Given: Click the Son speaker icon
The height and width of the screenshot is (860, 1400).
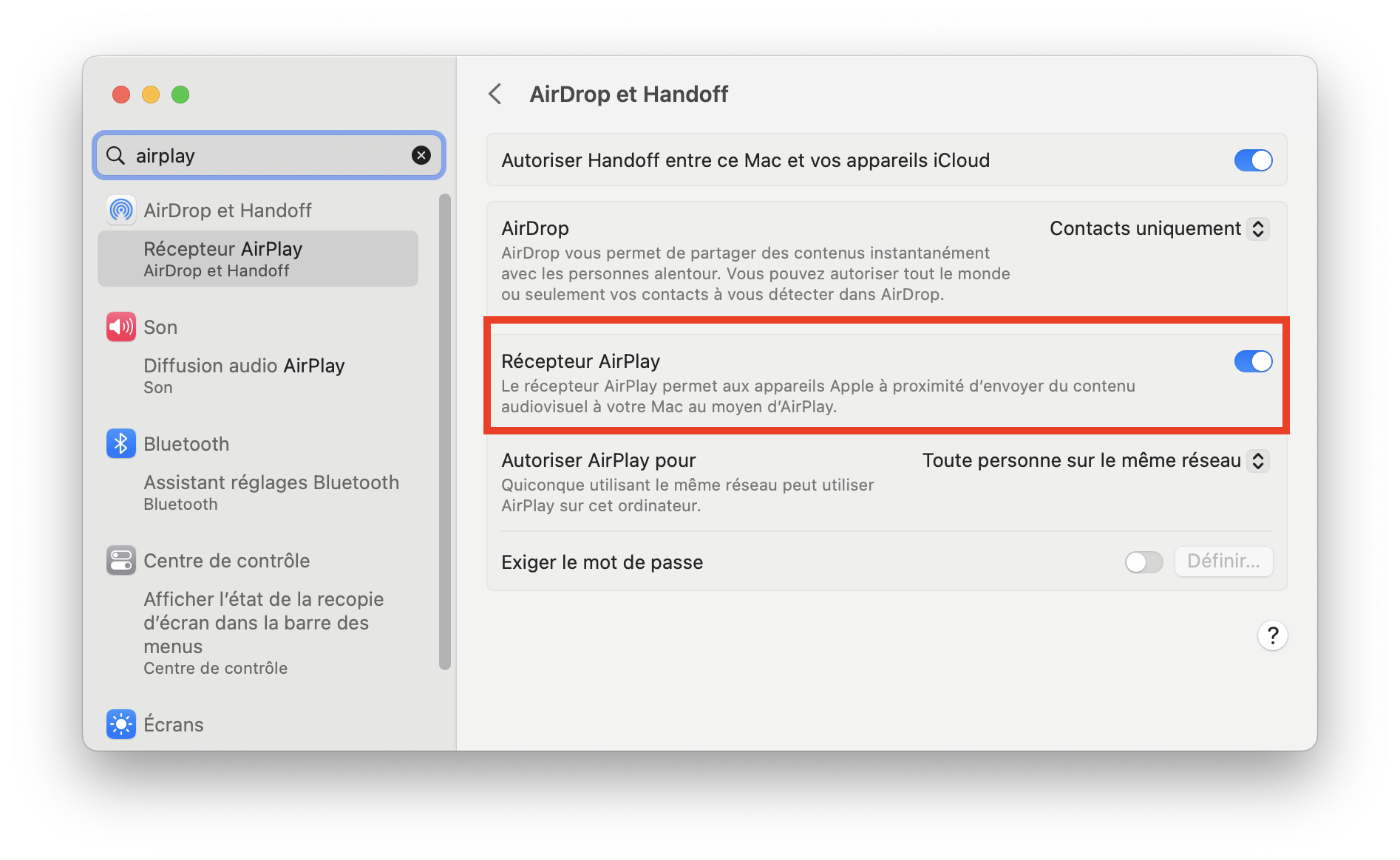Looking at the screenshot, I should tap(121, 327).
